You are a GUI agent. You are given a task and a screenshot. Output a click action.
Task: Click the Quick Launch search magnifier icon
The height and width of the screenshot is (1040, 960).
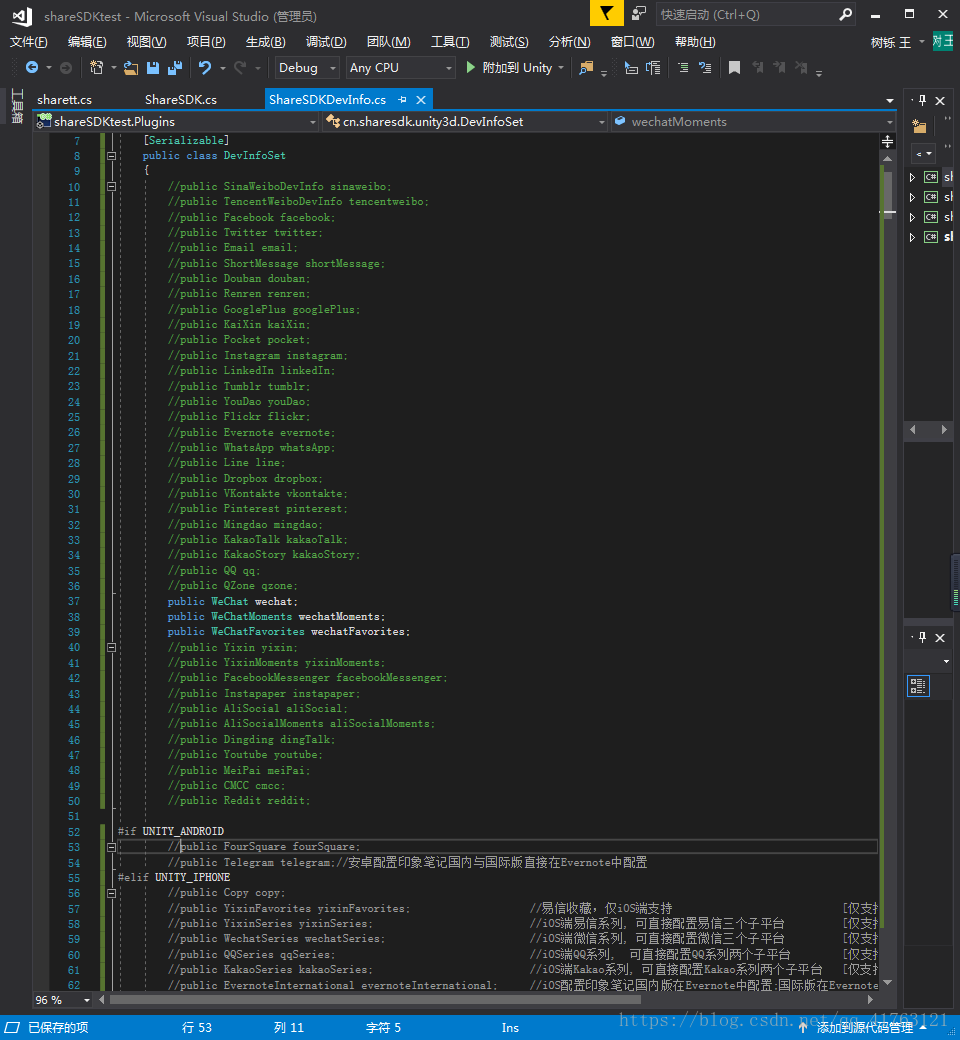(845, 14)
